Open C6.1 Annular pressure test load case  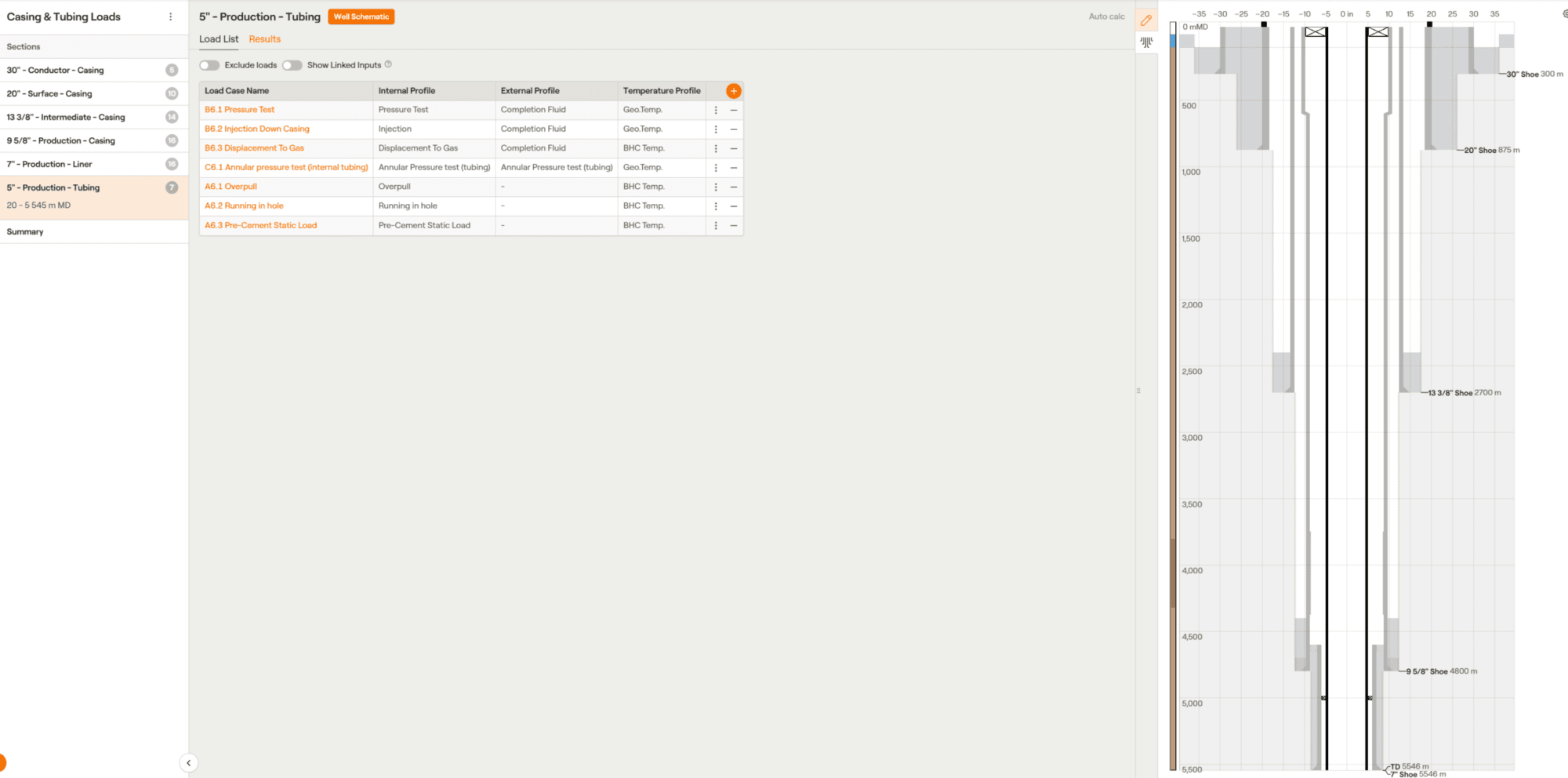286,167
